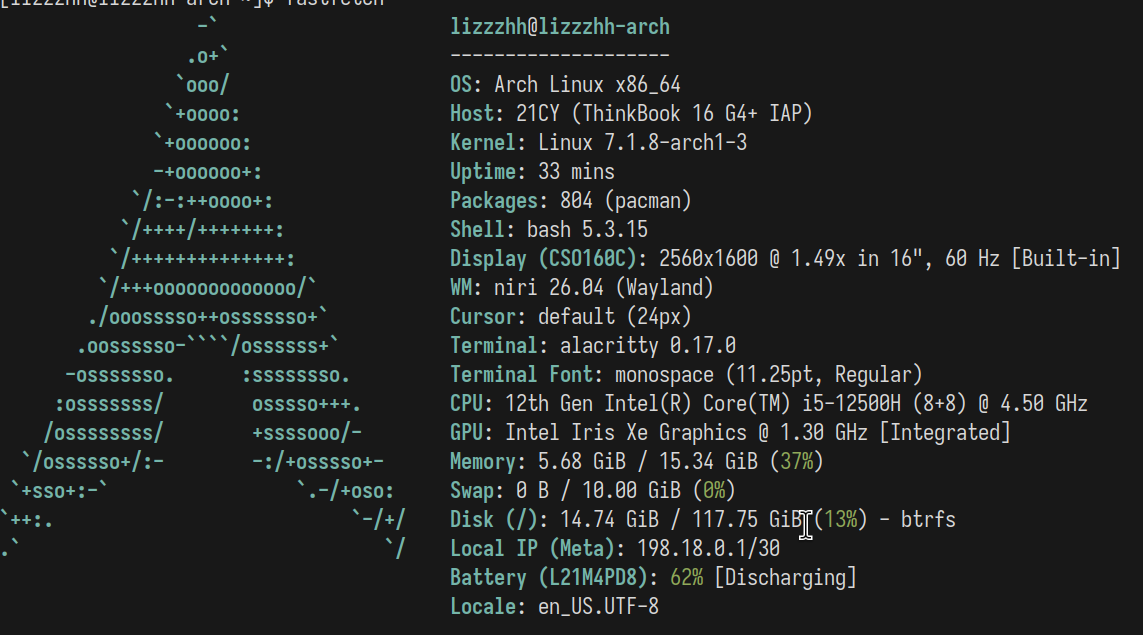The width and height of the screenshot is (1143, 635).
Task: Click the Terminal alacritty 0.17.0 text
Action: [x=593, y=346]
